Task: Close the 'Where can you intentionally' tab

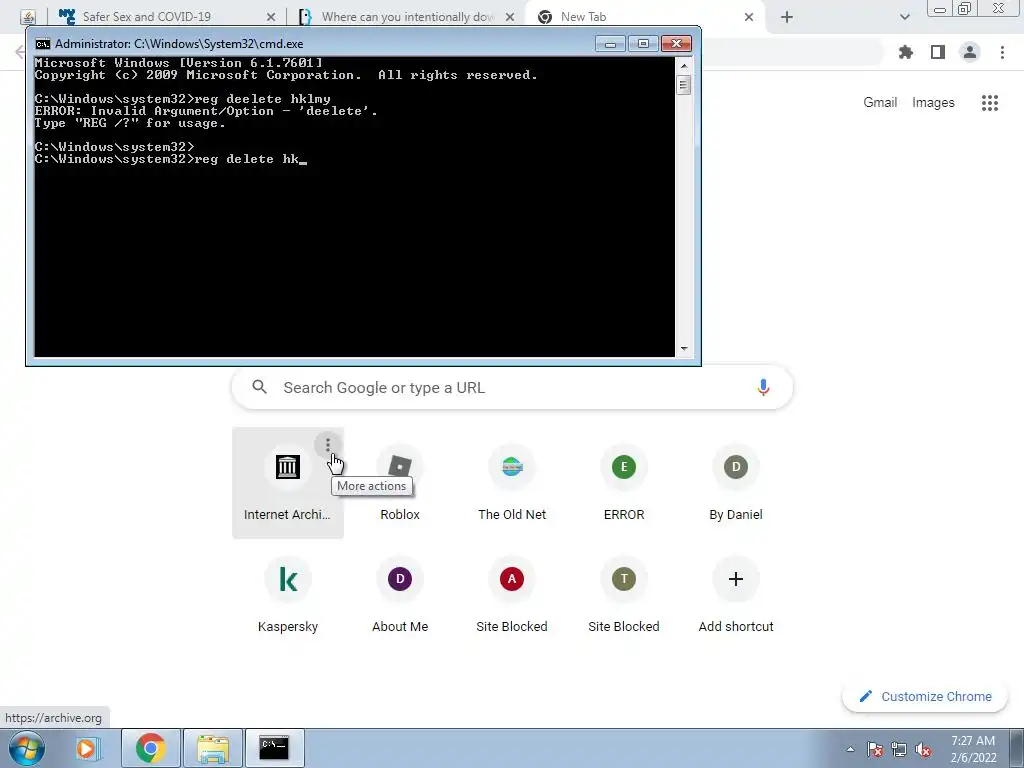Action: click(x=511, y=17)
